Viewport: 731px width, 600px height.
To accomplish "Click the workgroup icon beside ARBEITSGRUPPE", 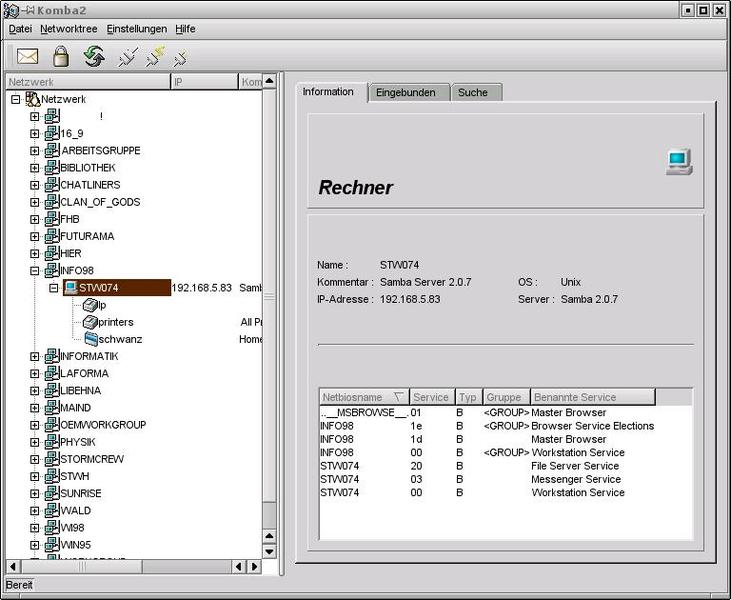I will point(52,150).
